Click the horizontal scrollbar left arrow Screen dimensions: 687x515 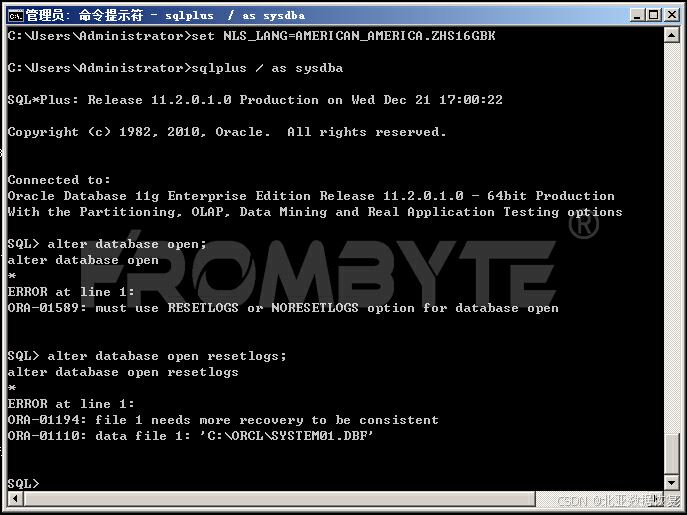[x=15, y=499]
